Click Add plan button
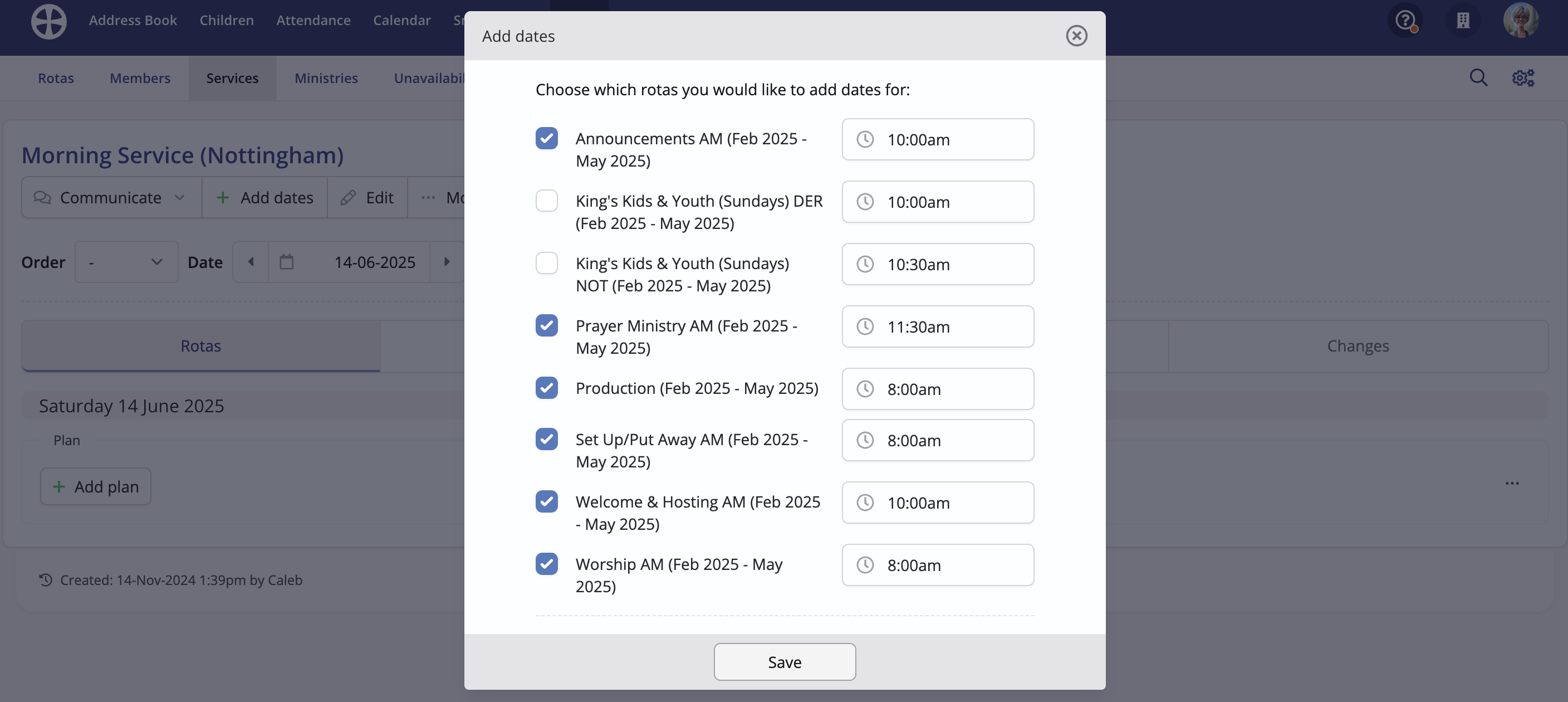The image size is (1568, 702). click(96, 486)
